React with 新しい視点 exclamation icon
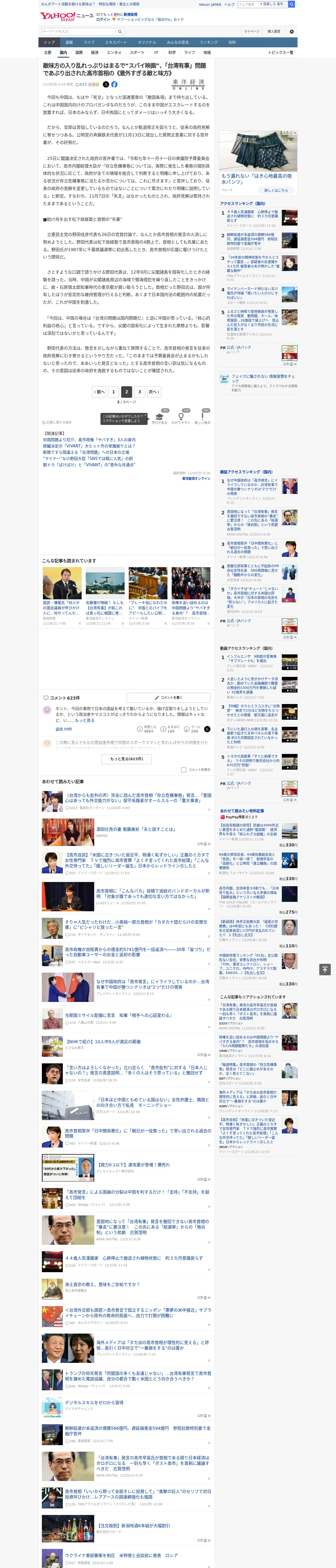Viewport: 336px width, 1568px height. point(203,417)
